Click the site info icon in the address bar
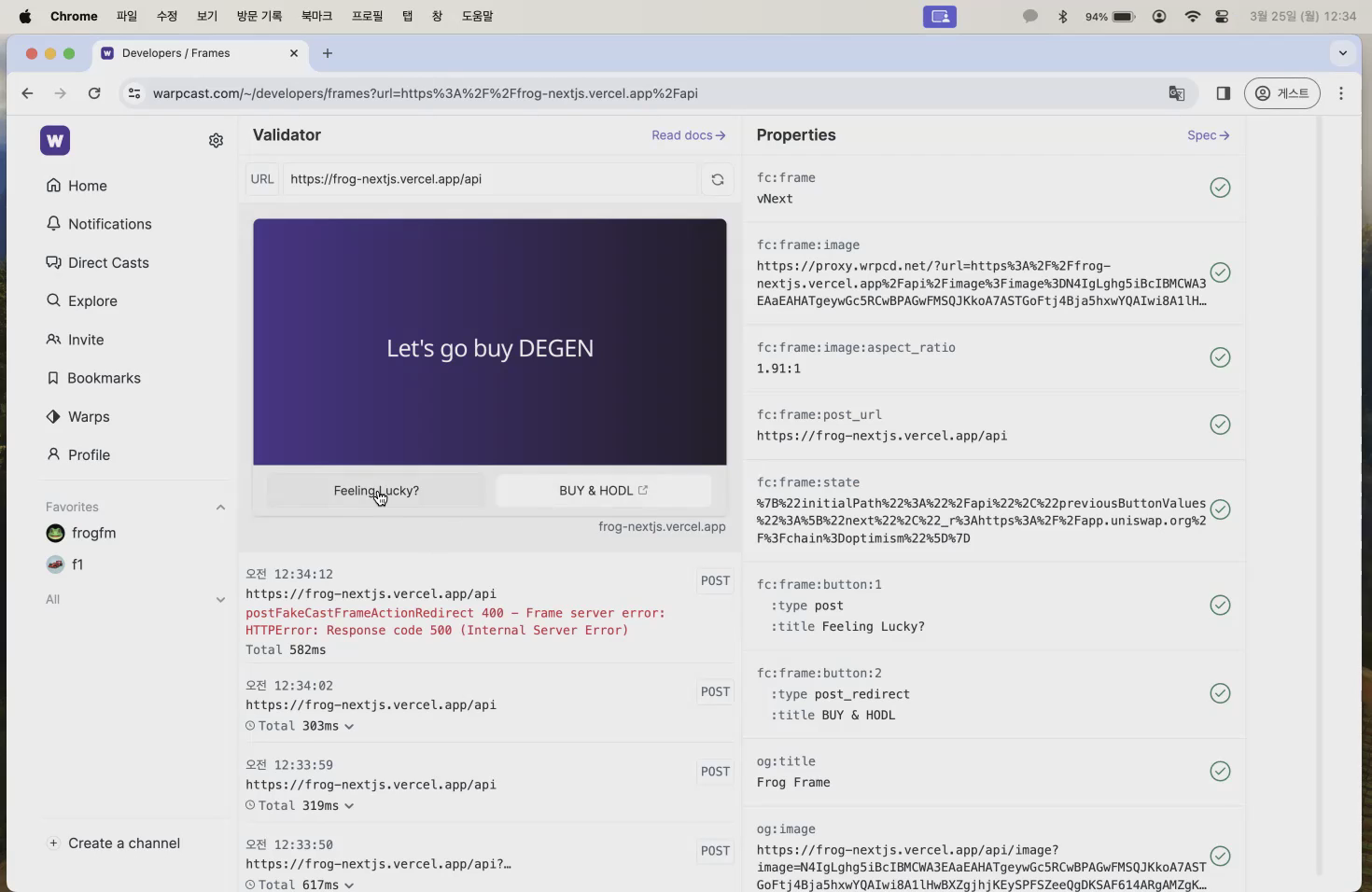Screen dimensions: 1372x892 coord(134,93)
